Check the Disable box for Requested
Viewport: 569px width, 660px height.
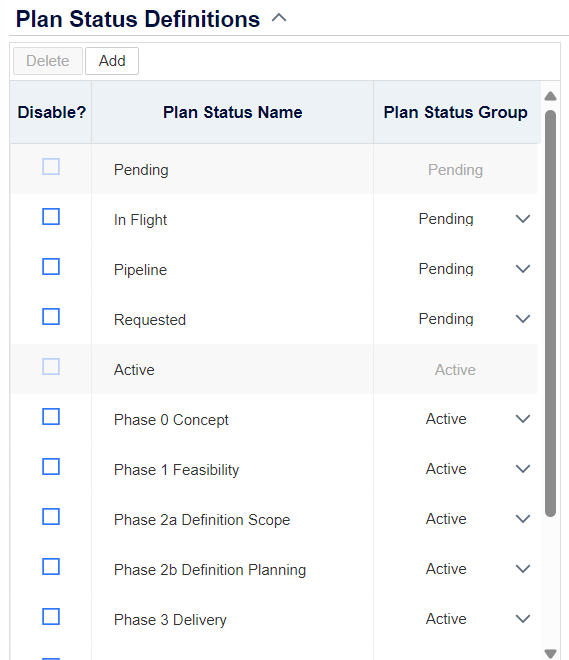coord(51,317)
